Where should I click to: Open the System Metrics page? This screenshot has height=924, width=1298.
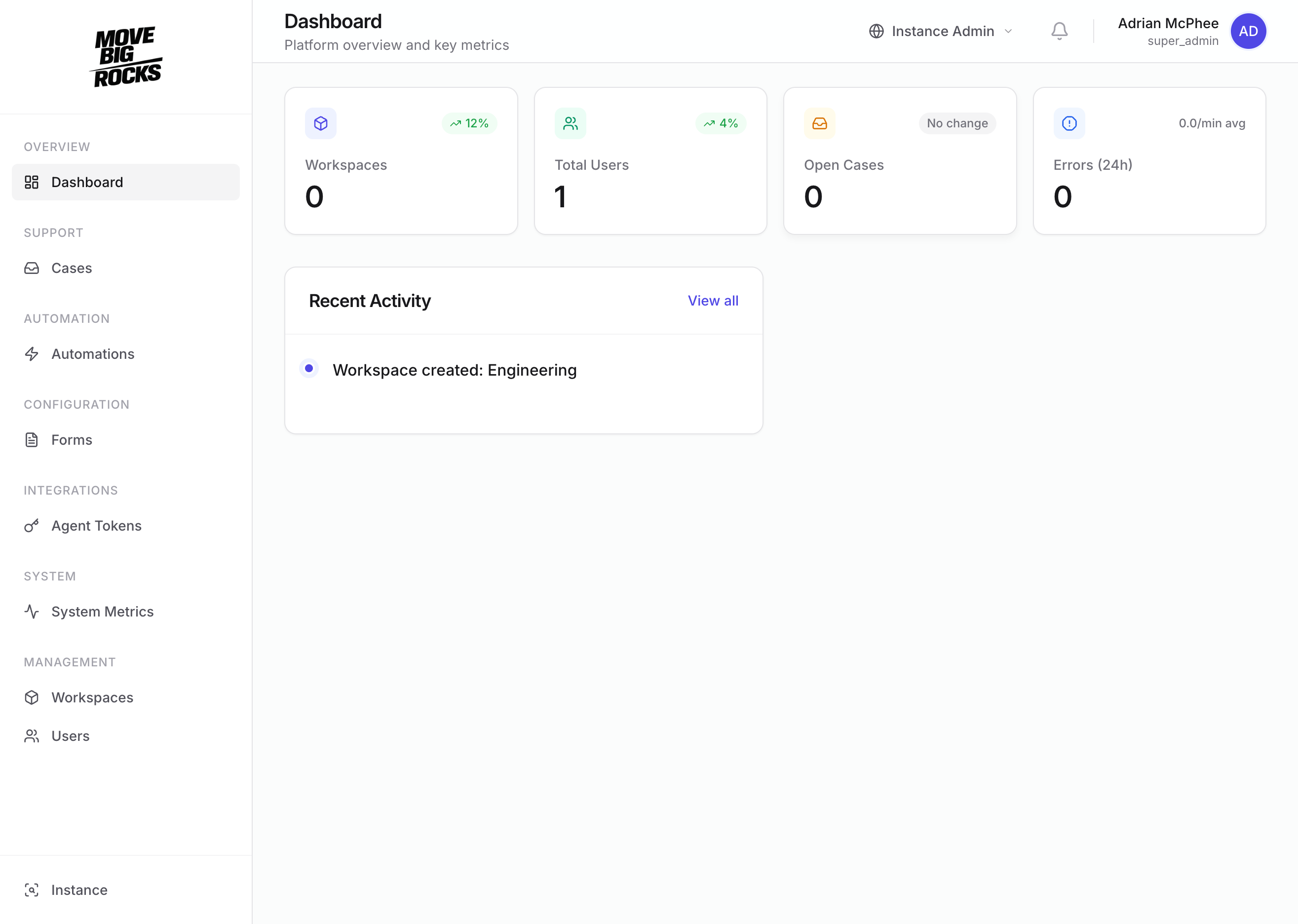pyautogui.click(x=102, y=612)
